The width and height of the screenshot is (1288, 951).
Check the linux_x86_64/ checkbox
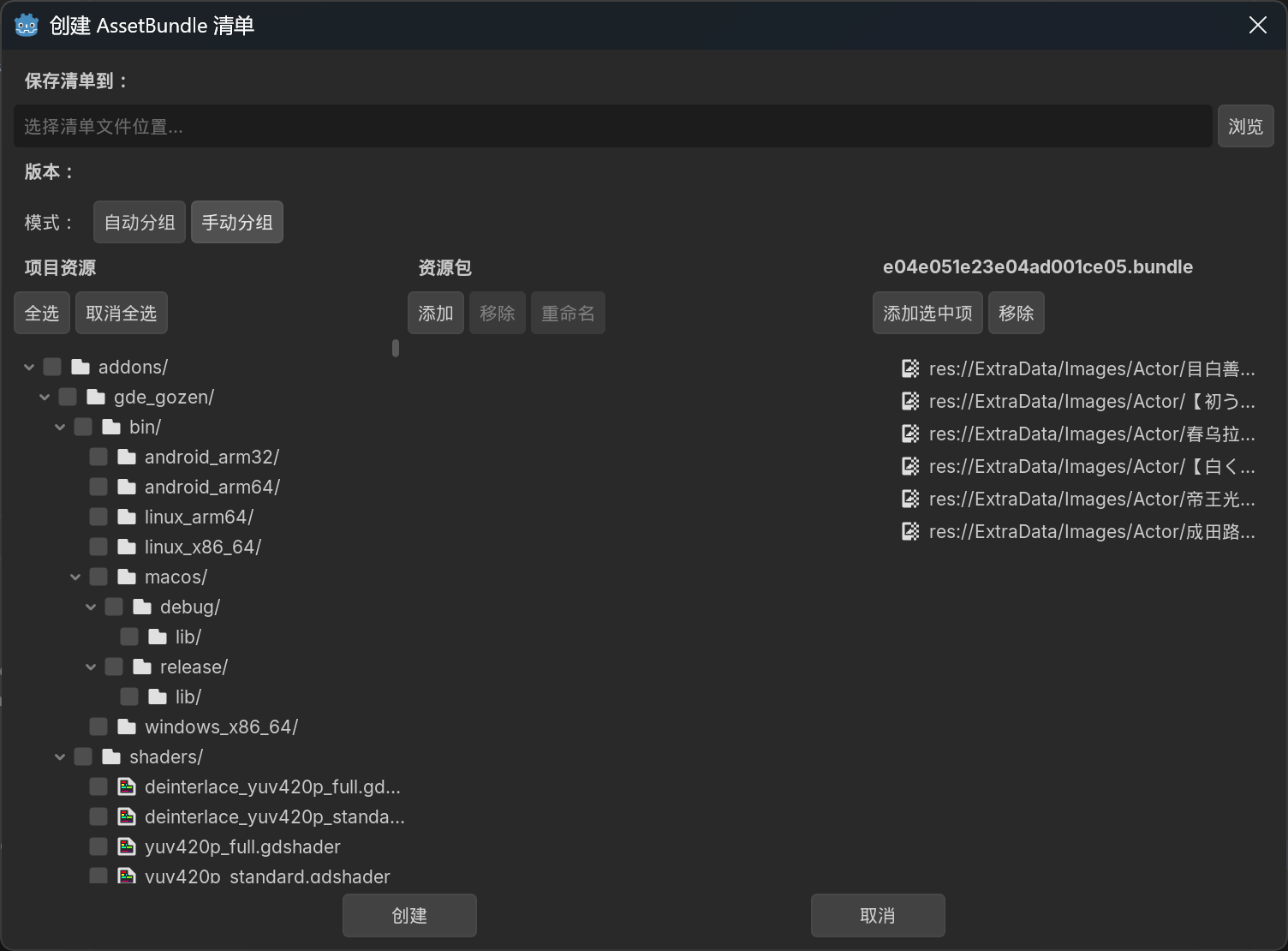(x=98, y=547)
